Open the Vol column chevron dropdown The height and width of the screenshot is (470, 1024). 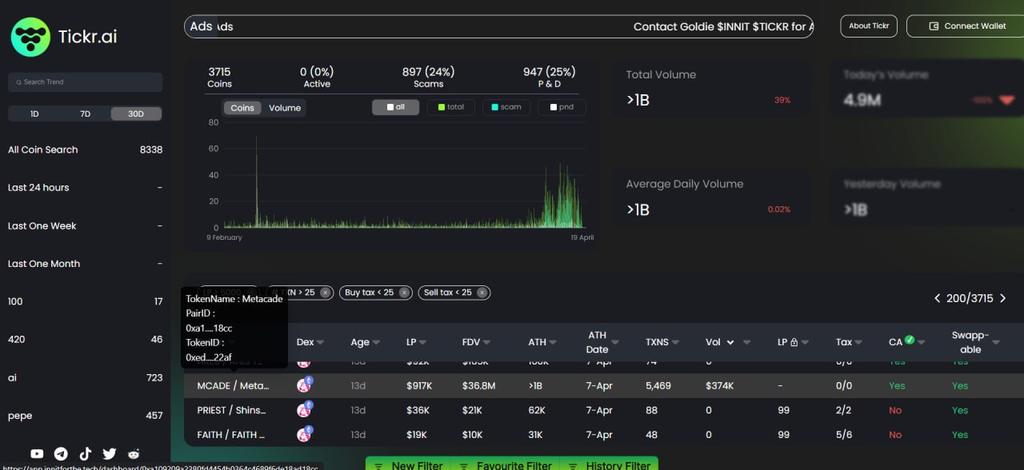coord(730,343)
